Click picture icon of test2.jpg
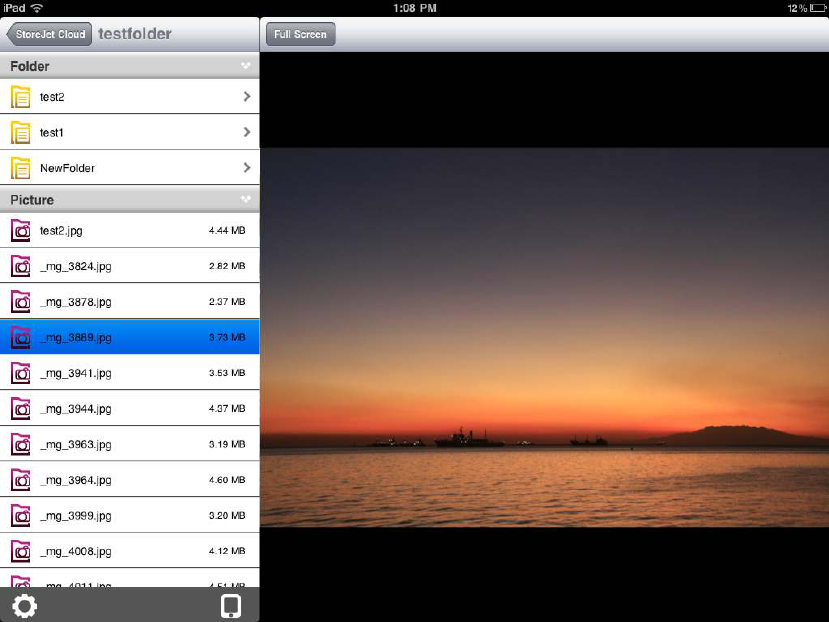Screen dimensions: 829x622 (x=21, y=231)
